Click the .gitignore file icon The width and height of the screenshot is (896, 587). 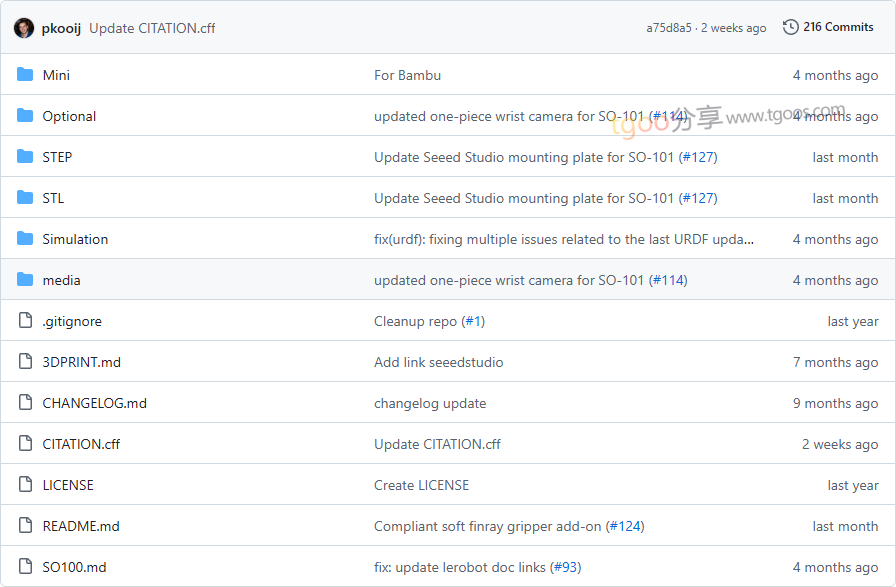click(25, 321)
